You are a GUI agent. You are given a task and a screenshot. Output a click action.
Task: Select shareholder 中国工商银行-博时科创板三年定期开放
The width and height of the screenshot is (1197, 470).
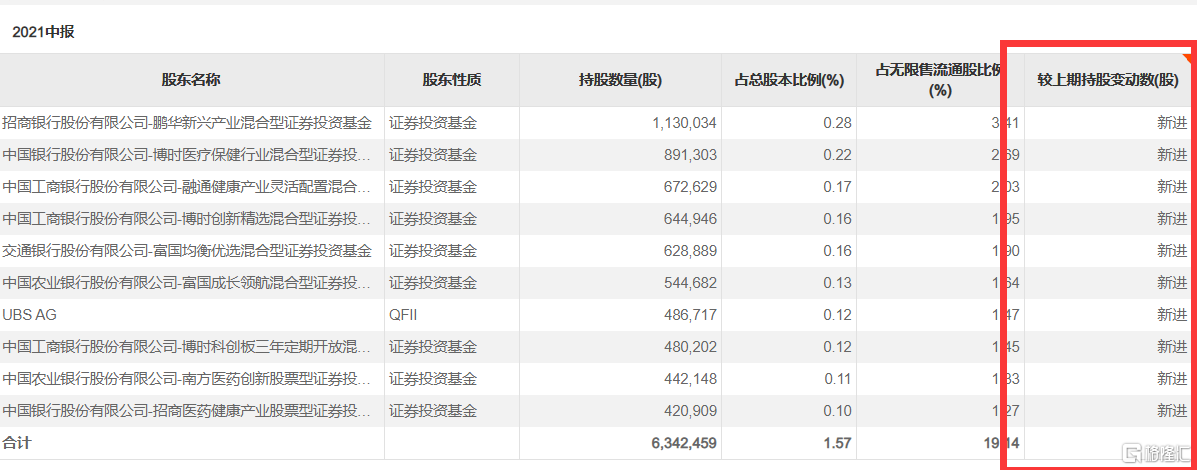(x=187, y=347)
